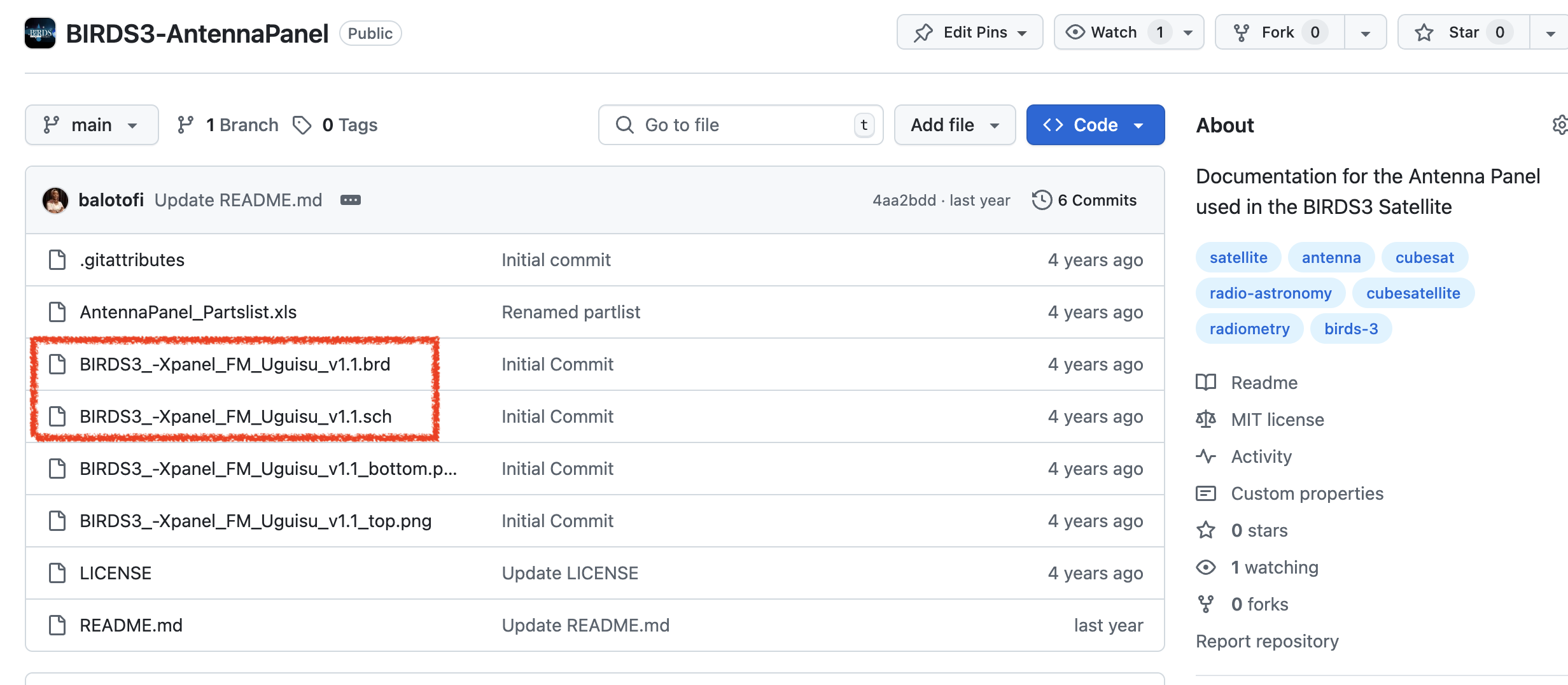The width and height of the screenshot is (1568, 685).
Task: Click Report repository link
Action: coord(1267,641)
